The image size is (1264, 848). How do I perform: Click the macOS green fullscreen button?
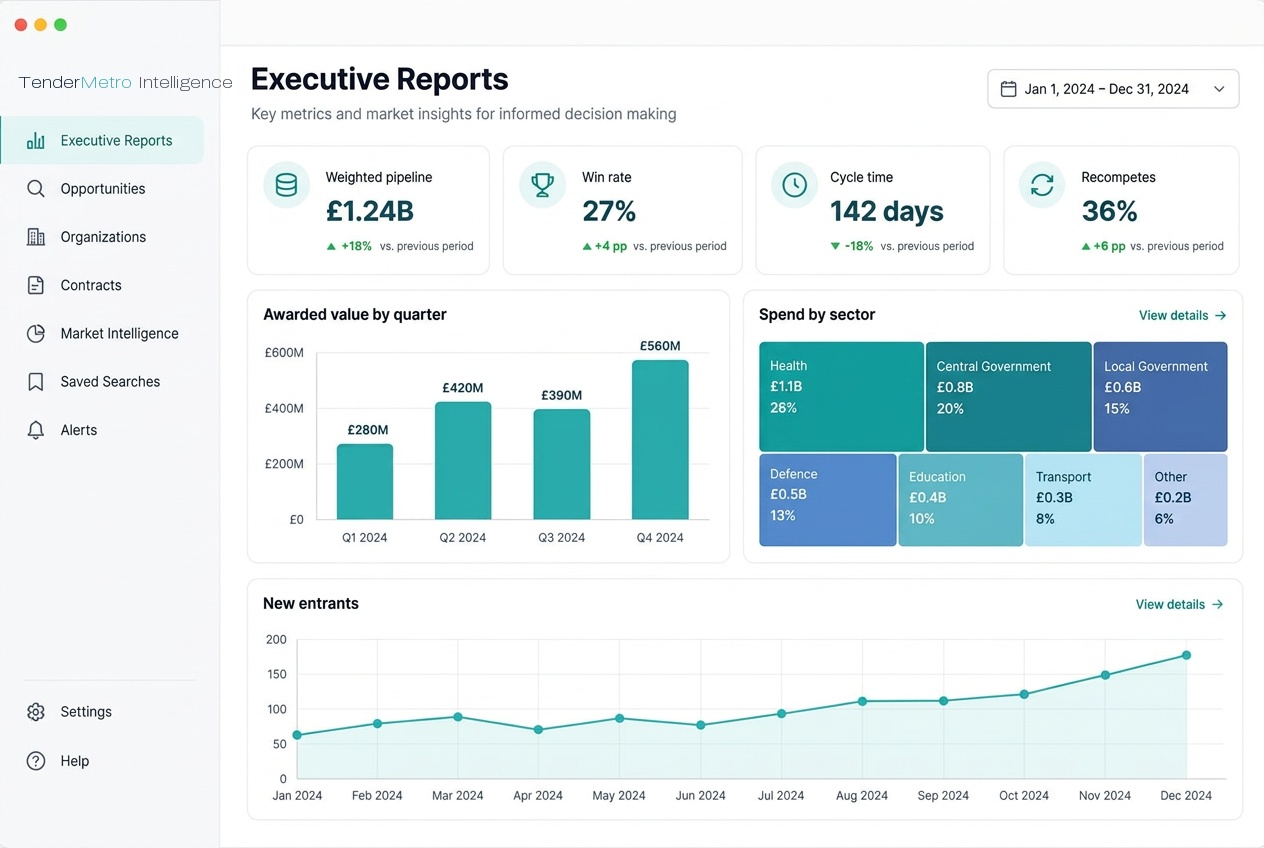[60, 25]
